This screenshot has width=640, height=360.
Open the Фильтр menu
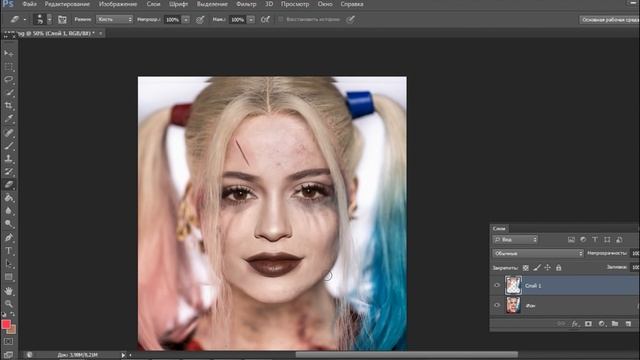246,4
